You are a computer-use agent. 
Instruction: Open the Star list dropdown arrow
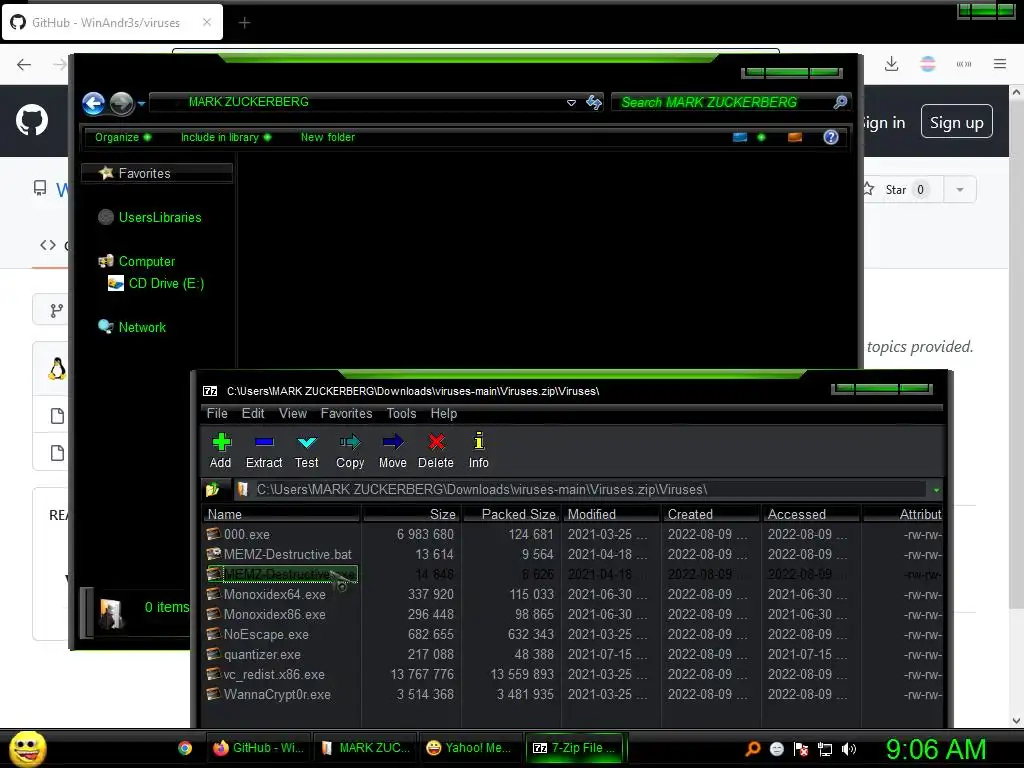pos(960,189)
